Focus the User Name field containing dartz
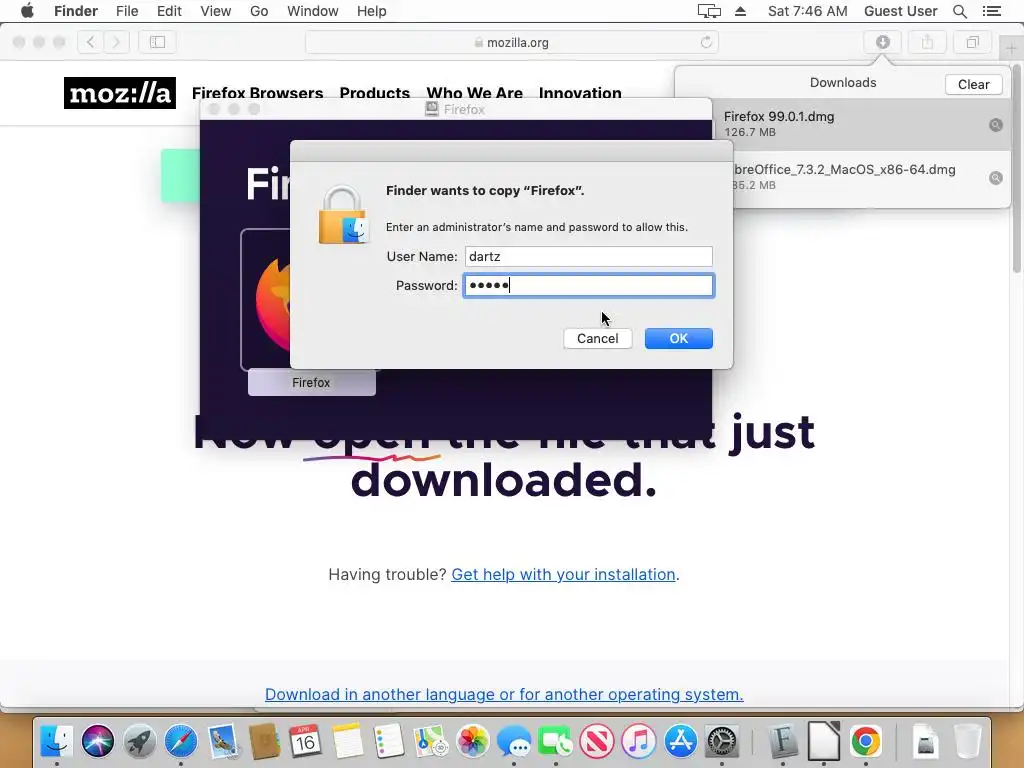 pos(588,257)
